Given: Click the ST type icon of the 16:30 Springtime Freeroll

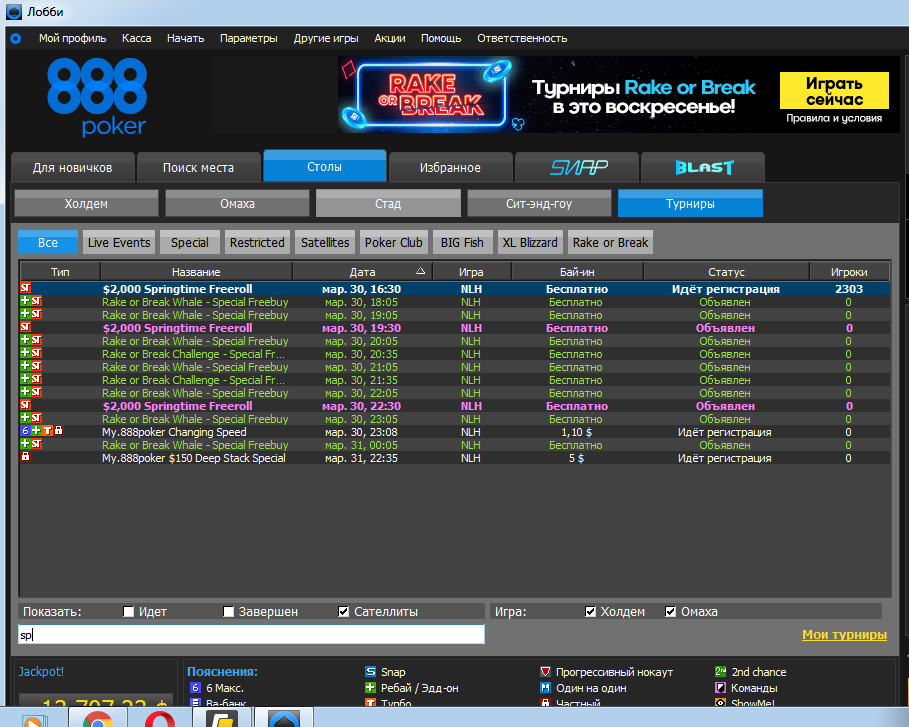Looking at the screenshot, I should click(x=26, y=288).
